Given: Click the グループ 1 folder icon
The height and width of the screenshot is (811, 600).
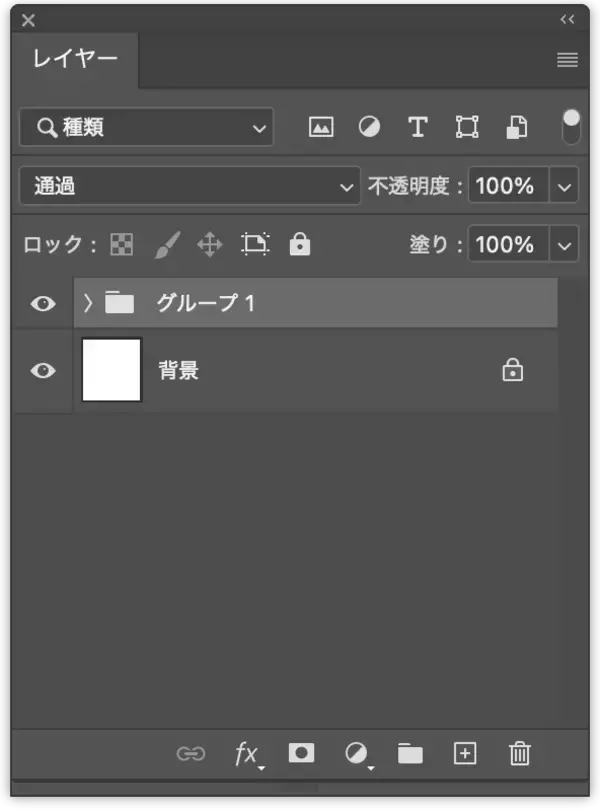Looking at the screenshot, I should (x=119, y=303).
